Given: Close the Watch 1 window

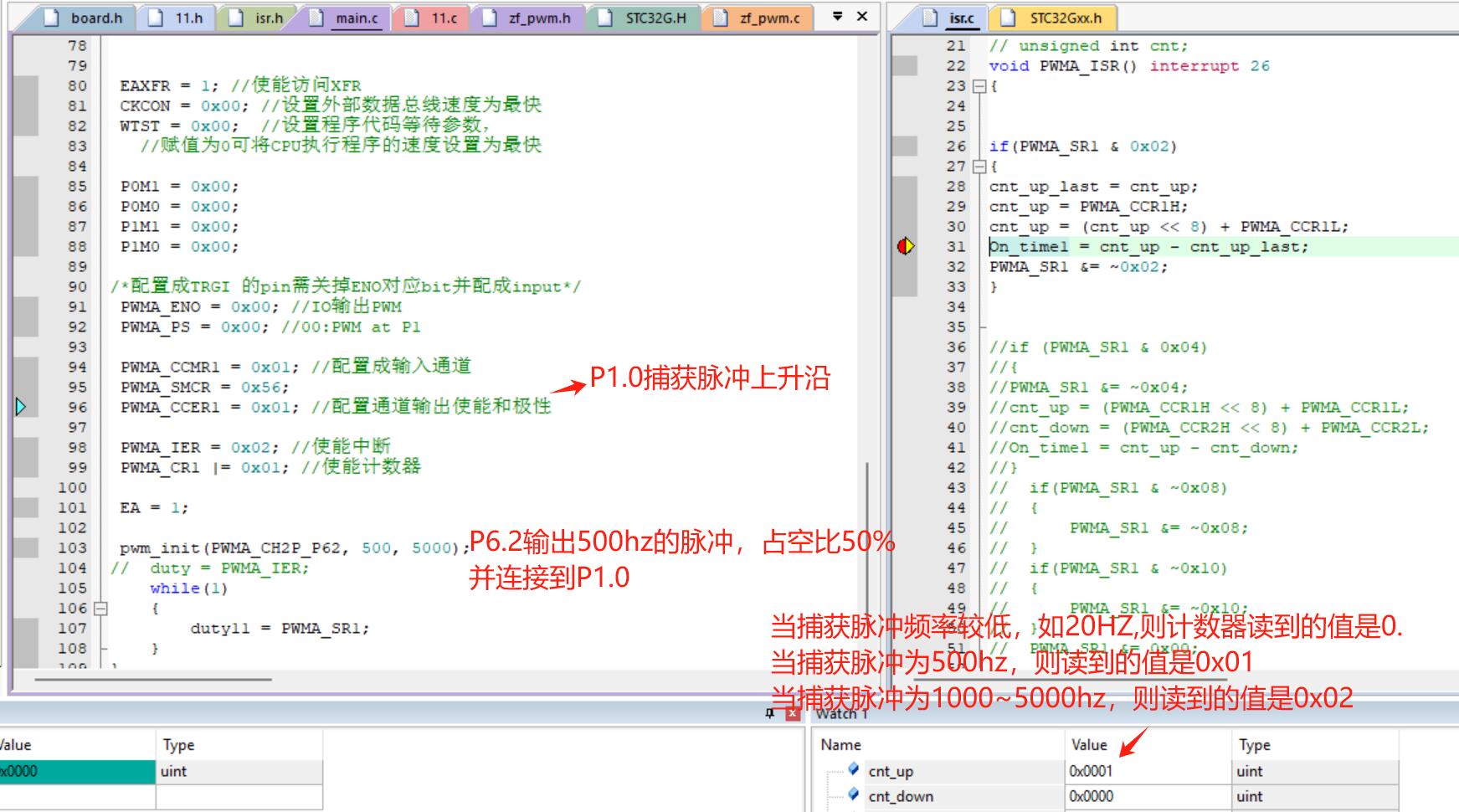Looking at the screenshot, I should 793,713.
